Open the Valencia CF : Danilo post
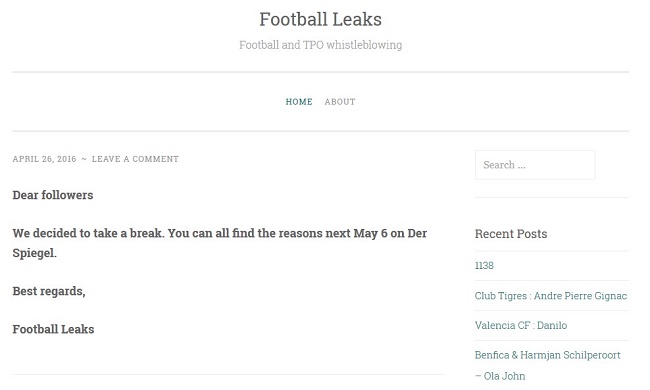 pos(521,325)
